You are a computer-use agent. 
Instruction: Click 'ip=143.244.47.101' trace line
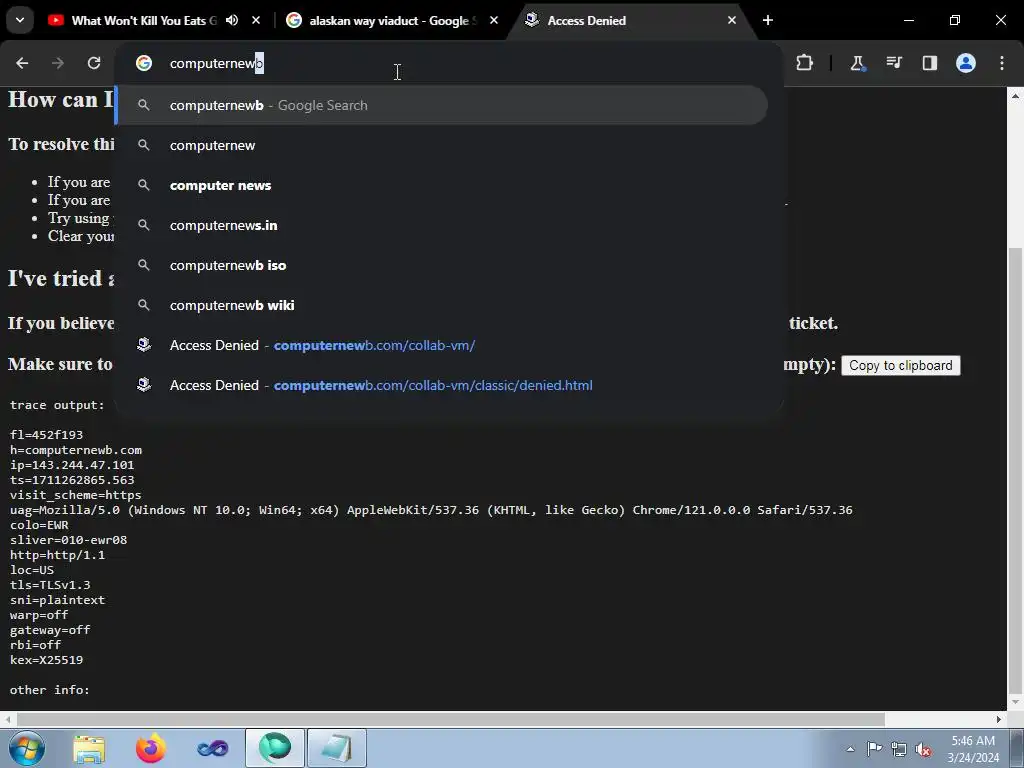click(x=72, y=465)
